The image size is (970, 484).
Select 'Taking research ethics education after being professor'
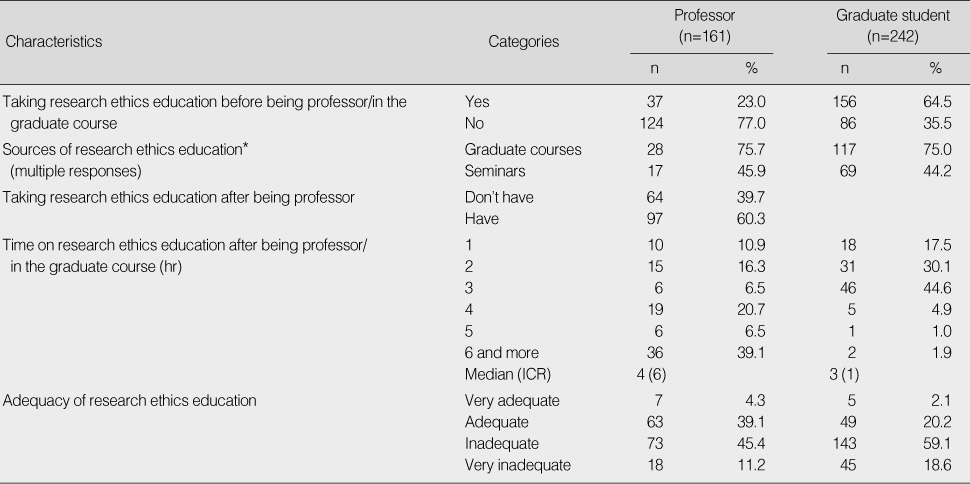179,197
